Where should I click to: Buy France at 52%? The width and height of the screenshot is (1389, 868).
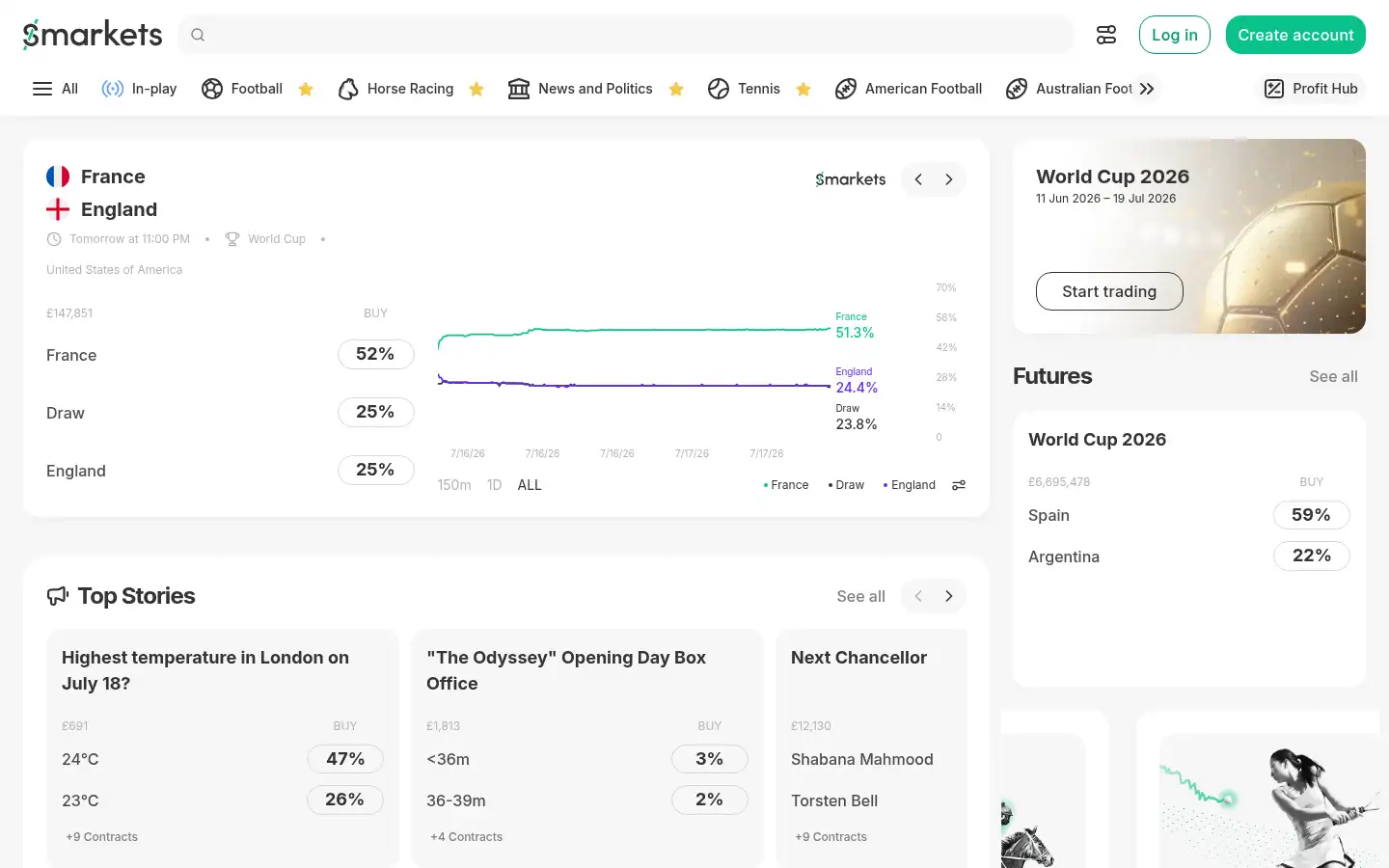376,354
